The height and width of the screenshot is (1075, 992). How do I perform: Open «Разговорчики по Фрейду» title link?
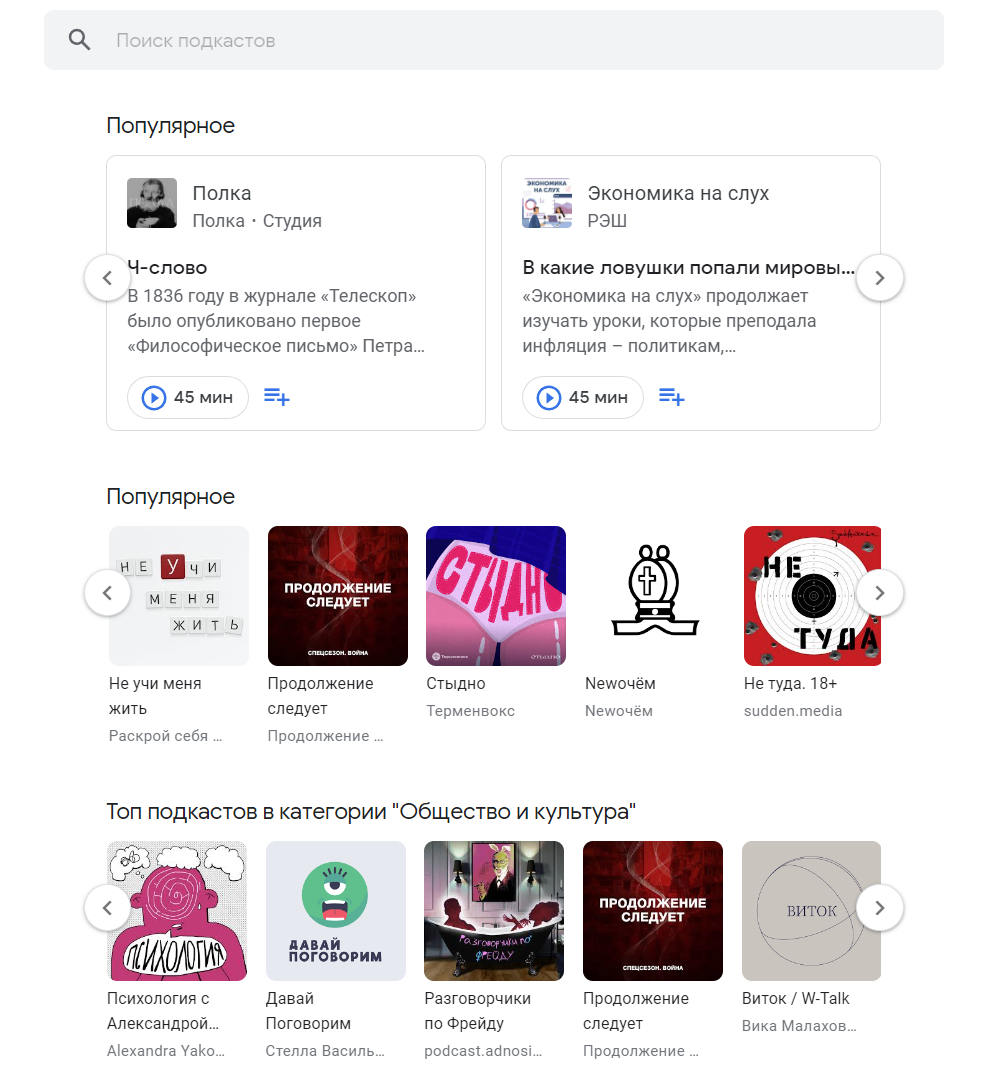478,1011
